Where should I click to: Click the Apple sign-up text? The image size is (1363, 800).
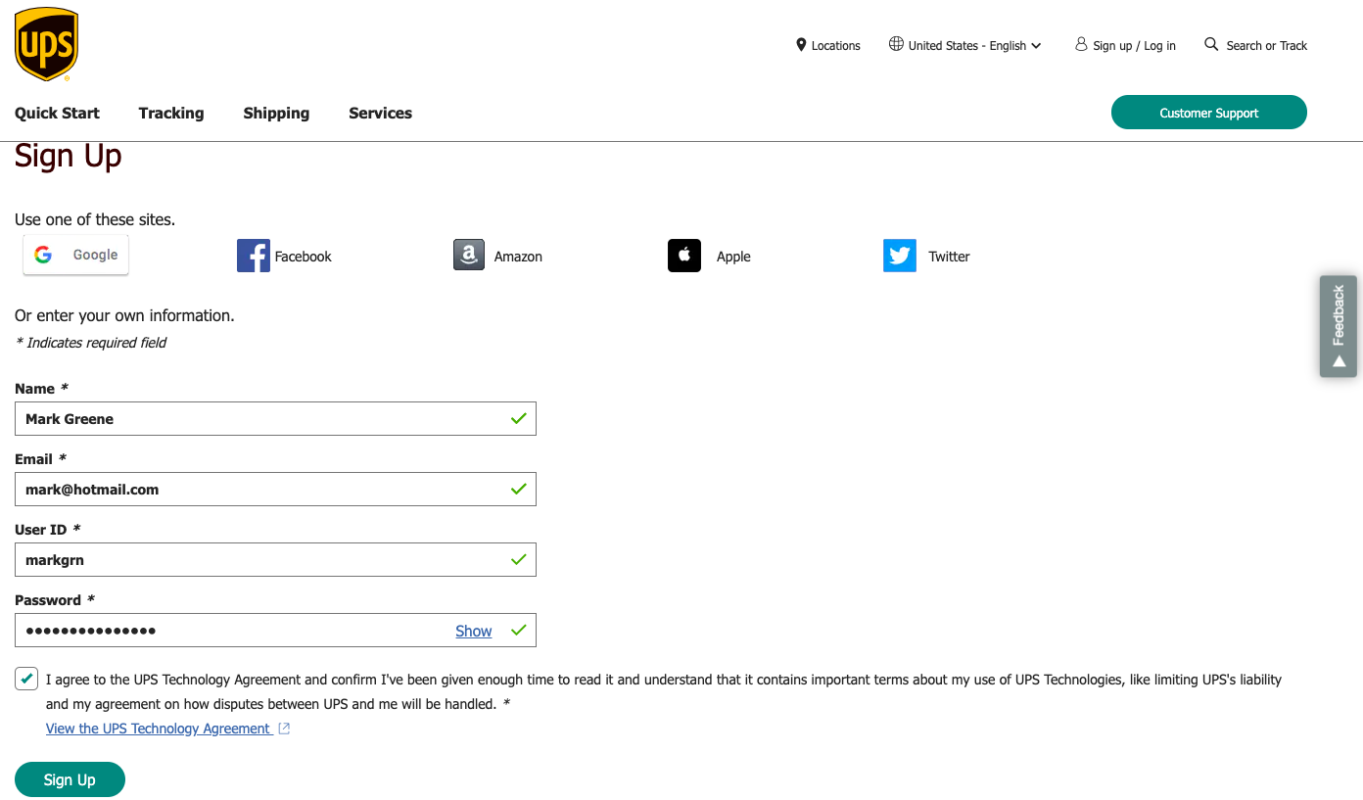(733, 257)
